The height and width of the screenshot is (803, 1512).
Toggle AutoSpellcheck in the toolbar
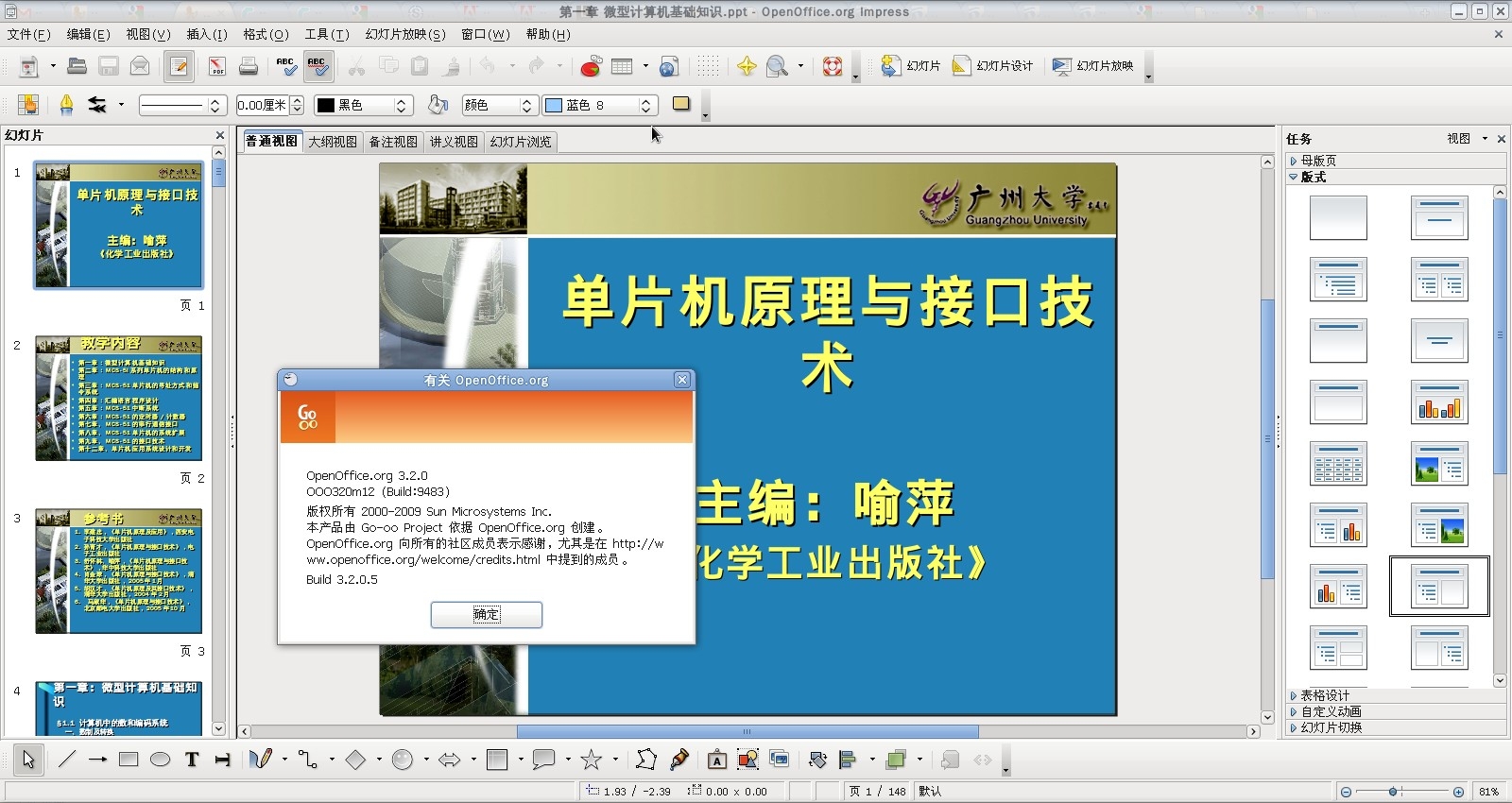pos(318,66)
